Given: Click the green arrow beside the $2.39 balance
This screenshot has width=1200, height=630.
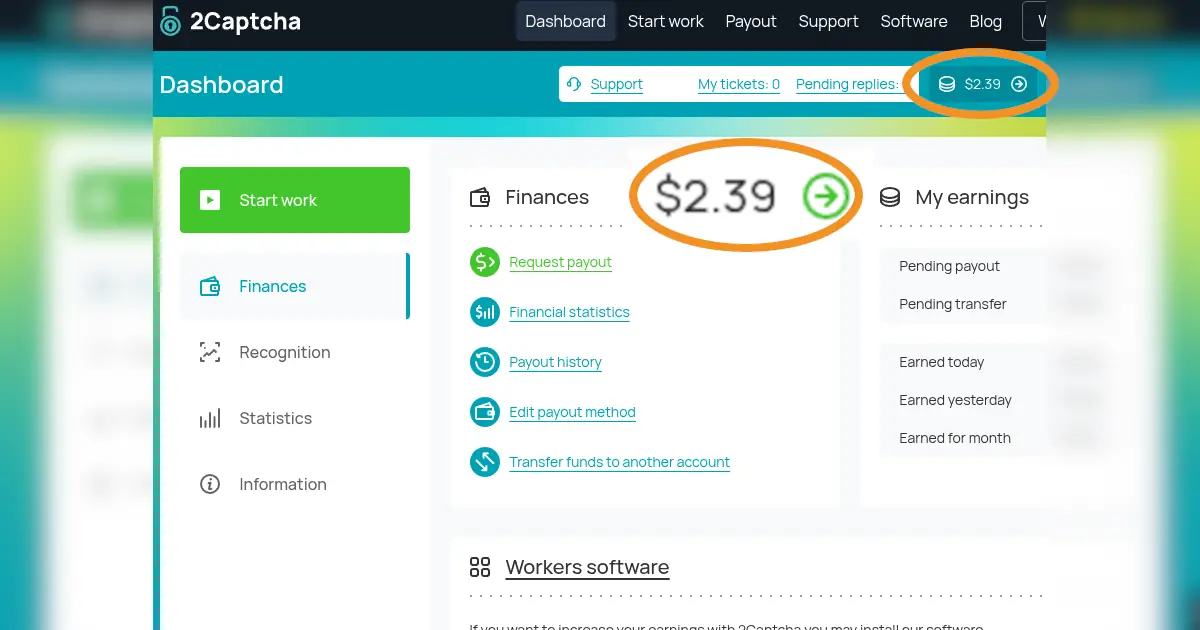Looking at the screenshot, I should [825, 197].
